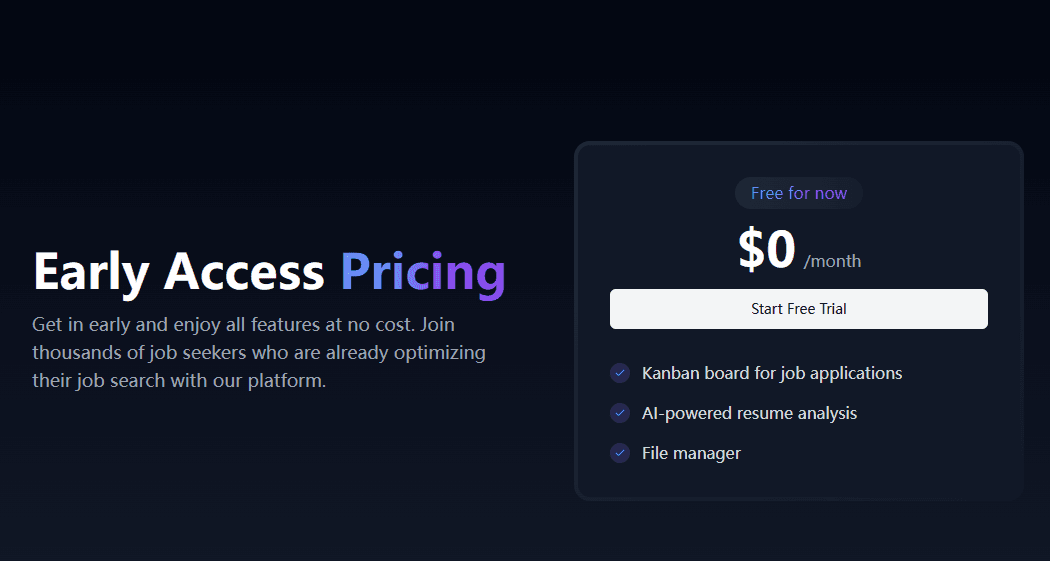1050x561 pixels.
Task: Click the $0 price amount
Action: click(767, 250)
